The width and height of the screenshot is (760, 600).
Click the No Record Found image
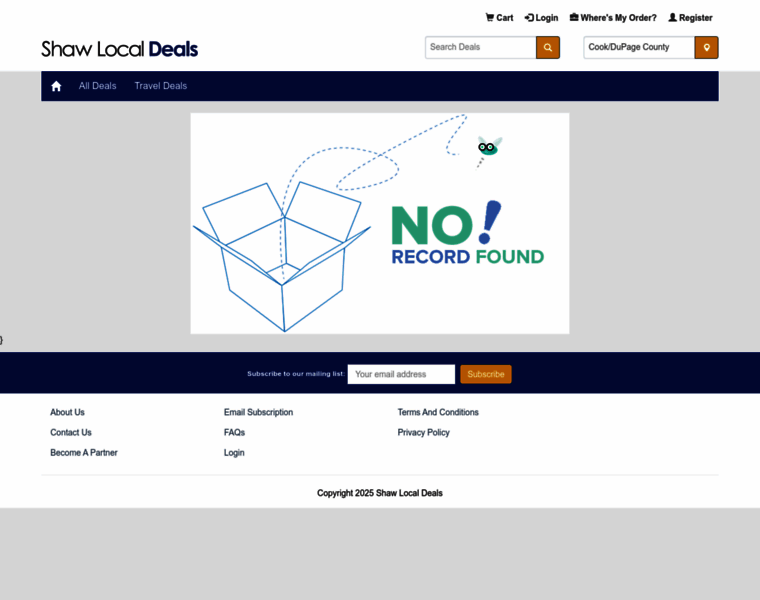380,223
